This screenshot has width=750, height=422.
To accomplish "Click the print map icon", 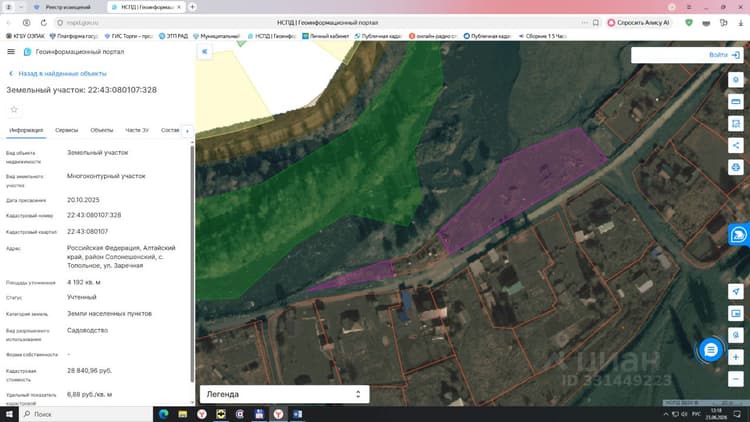I will click(x=736, y=167).
